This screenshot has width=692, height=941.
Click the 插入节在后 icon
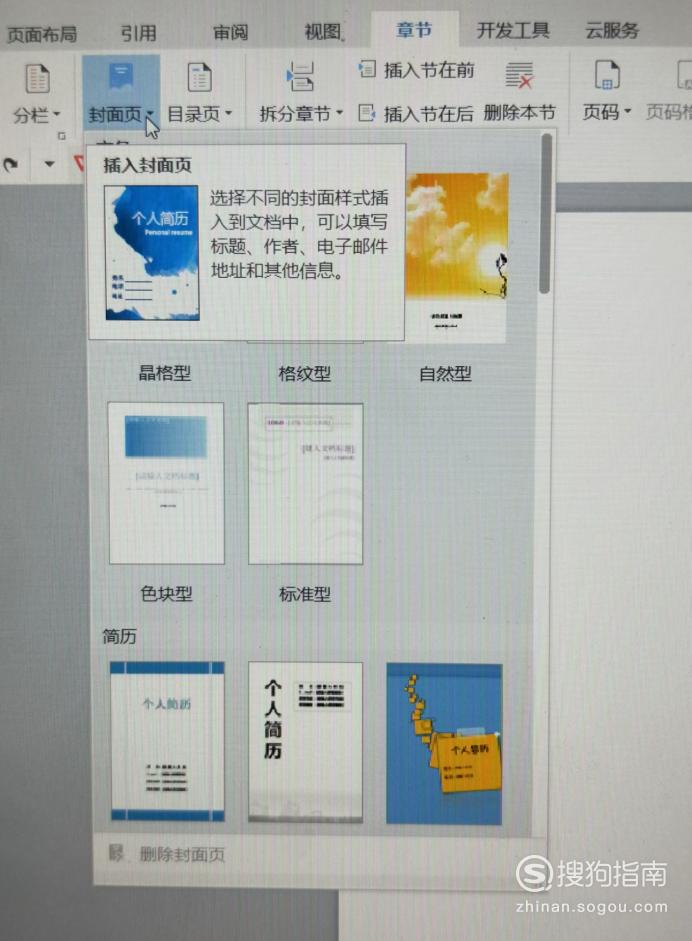(367, 112)
